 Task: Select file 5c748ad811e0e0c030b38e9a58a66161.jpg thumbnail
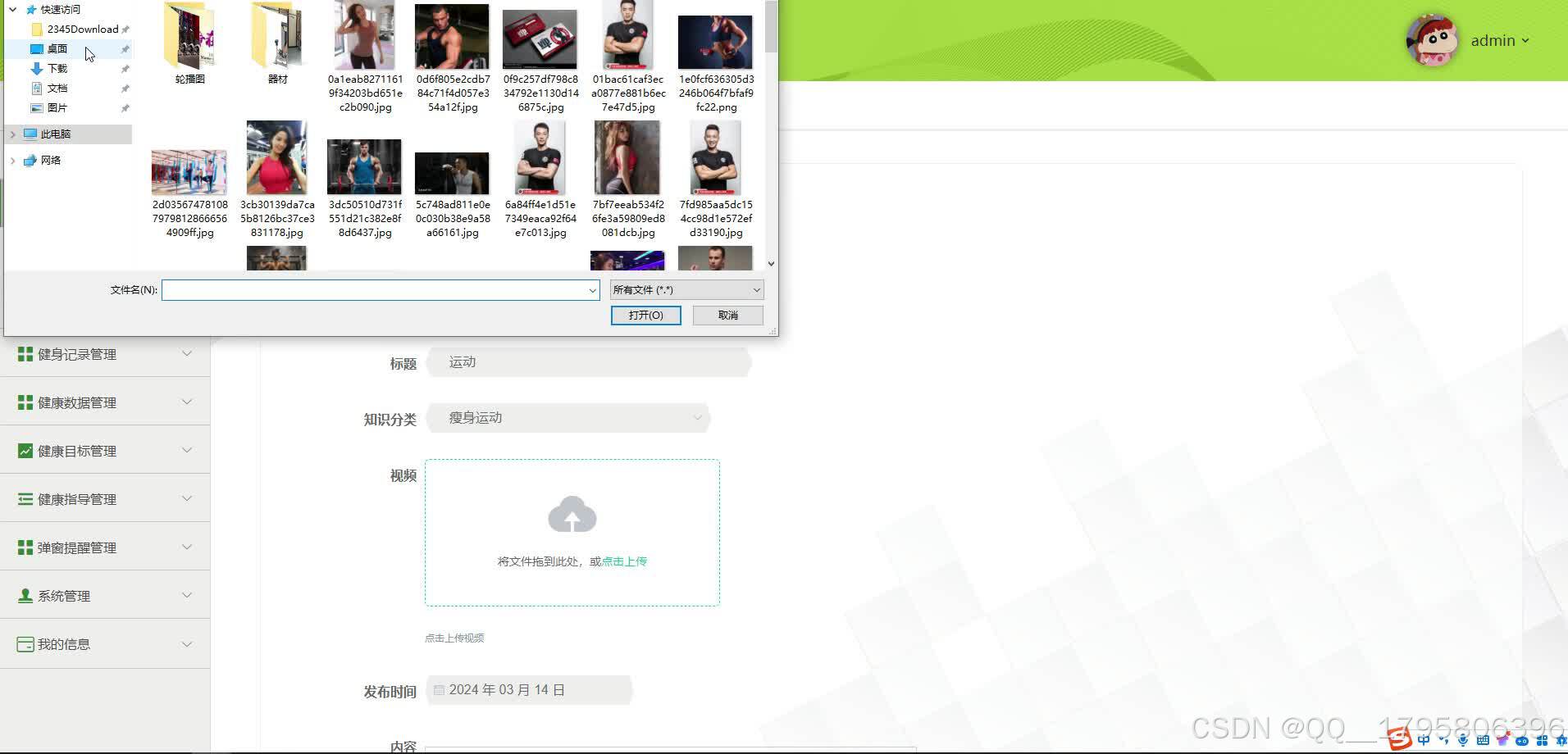(452, 173)
